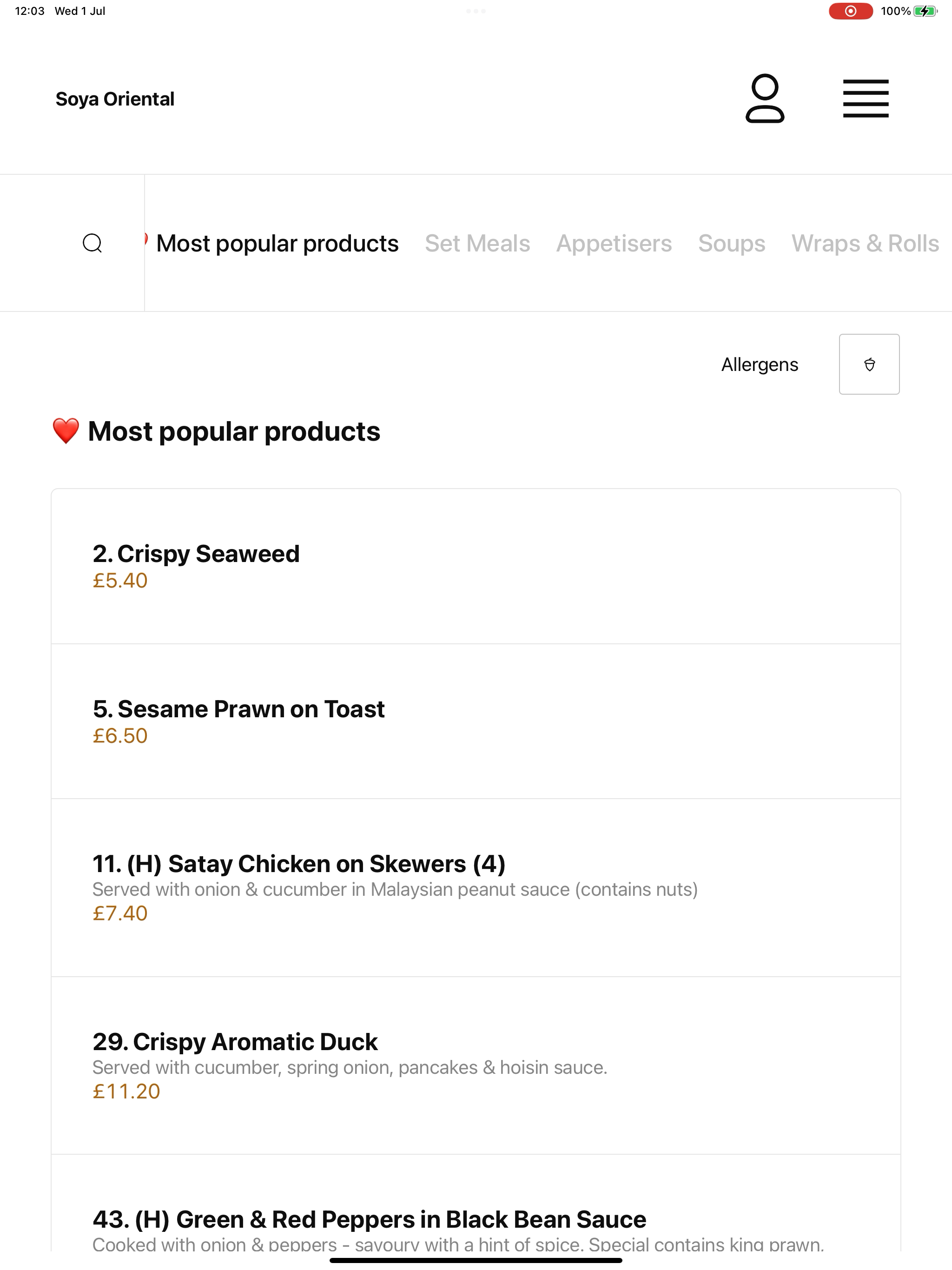The width and height of the screenshot is (952, 1270).
Task: Open the allergens acorn icon button
Action: tap(869, 364)
